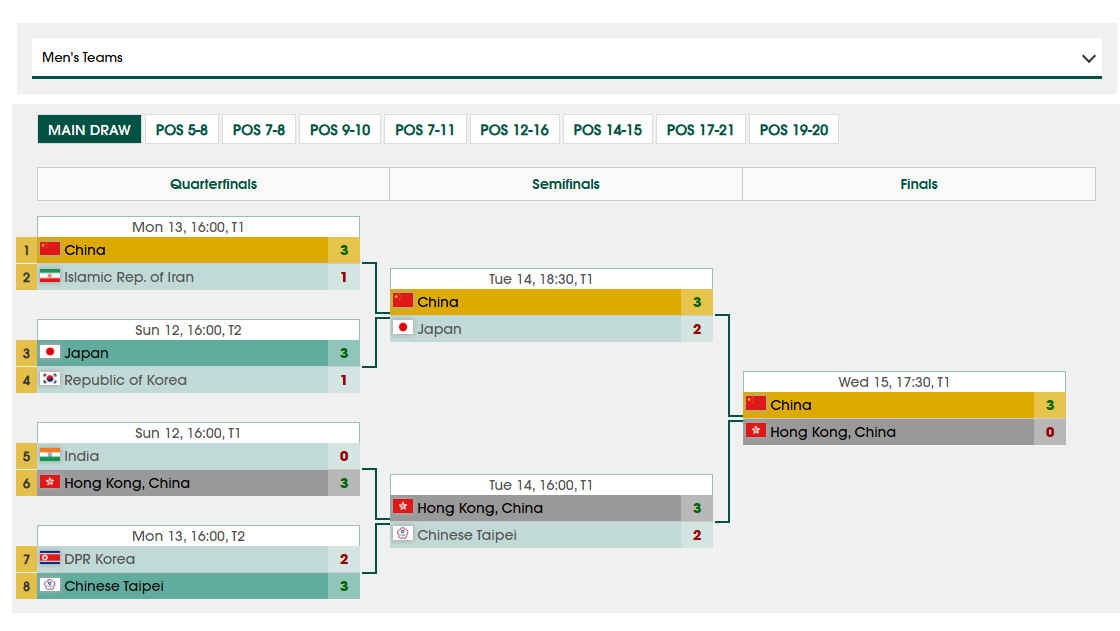Go to the POS 9-10 tab
Viewport: 1120px width, 631px height.
point(340,129)
